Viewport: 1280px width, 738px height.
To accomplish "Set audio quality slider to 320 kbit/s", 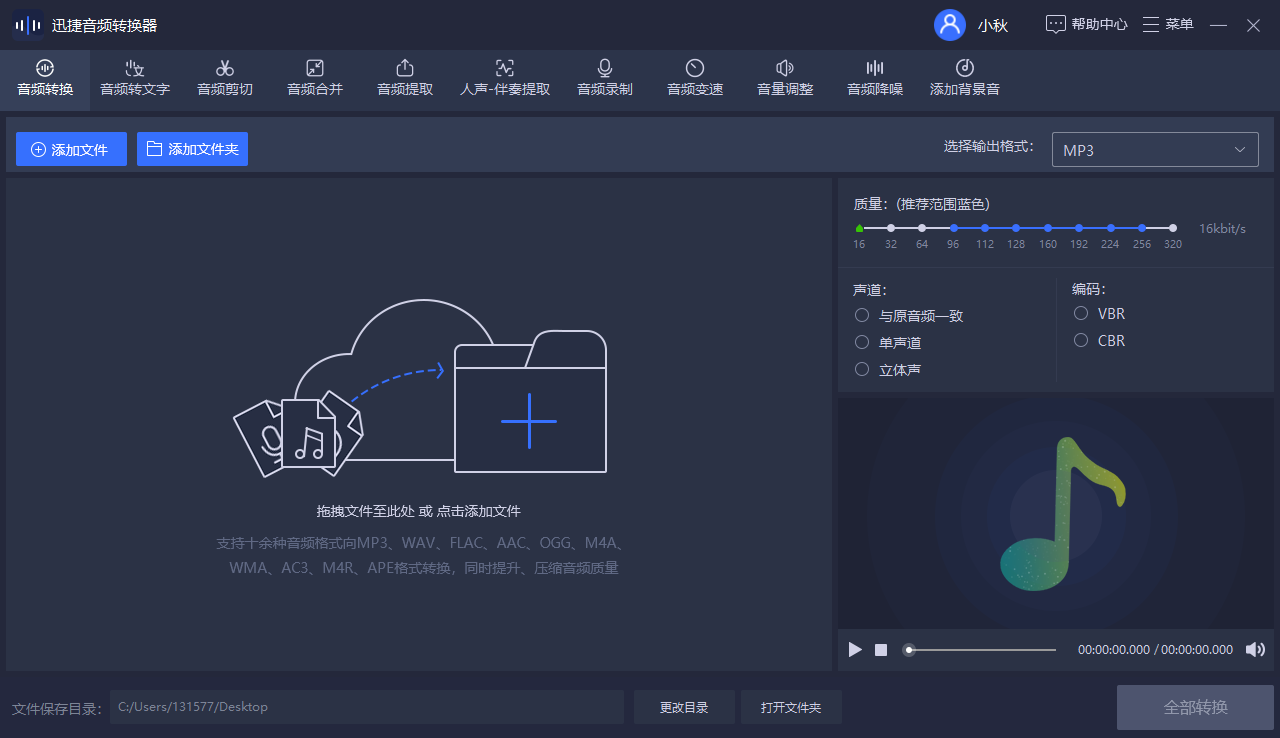I will (1172, 227).
